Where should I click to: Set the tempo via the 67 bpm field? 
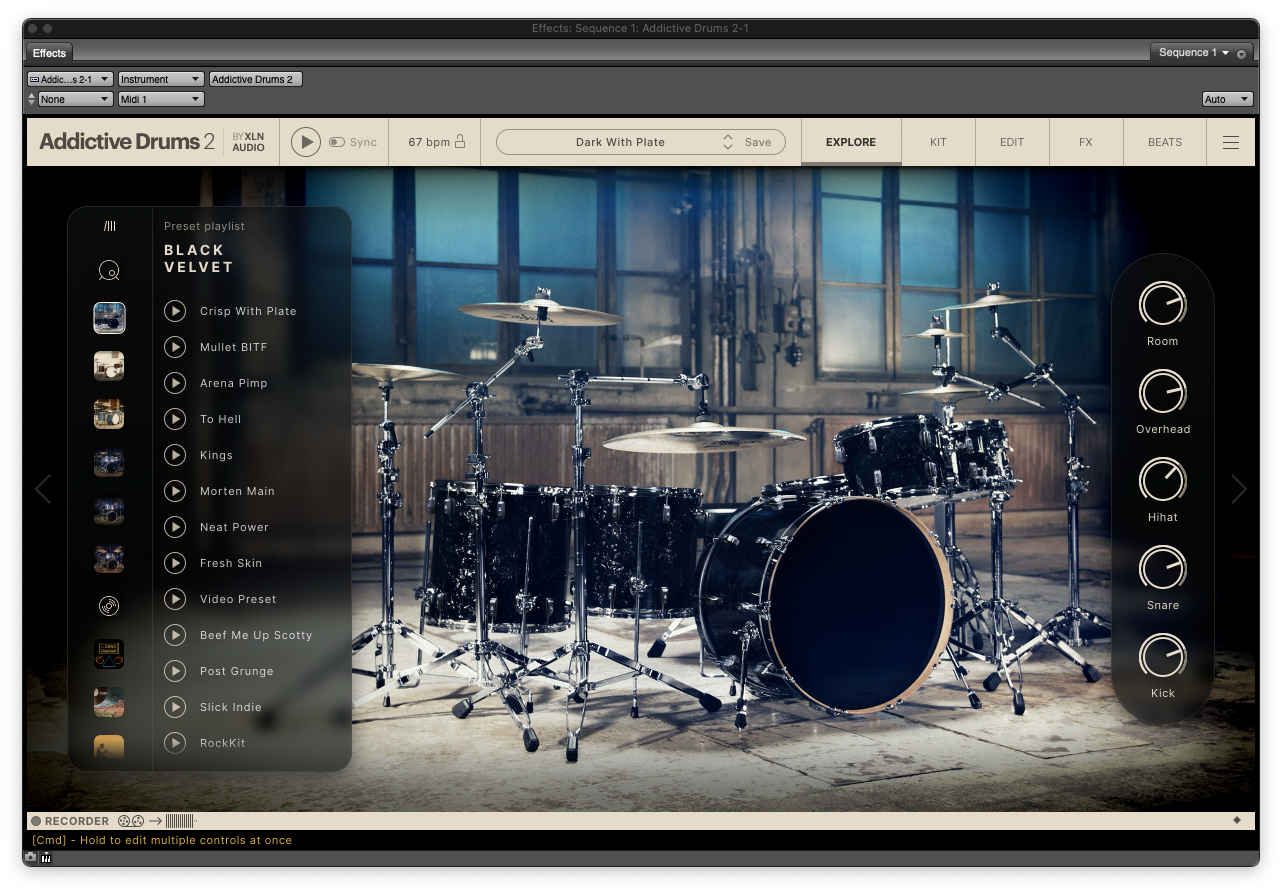click(429, 142)
